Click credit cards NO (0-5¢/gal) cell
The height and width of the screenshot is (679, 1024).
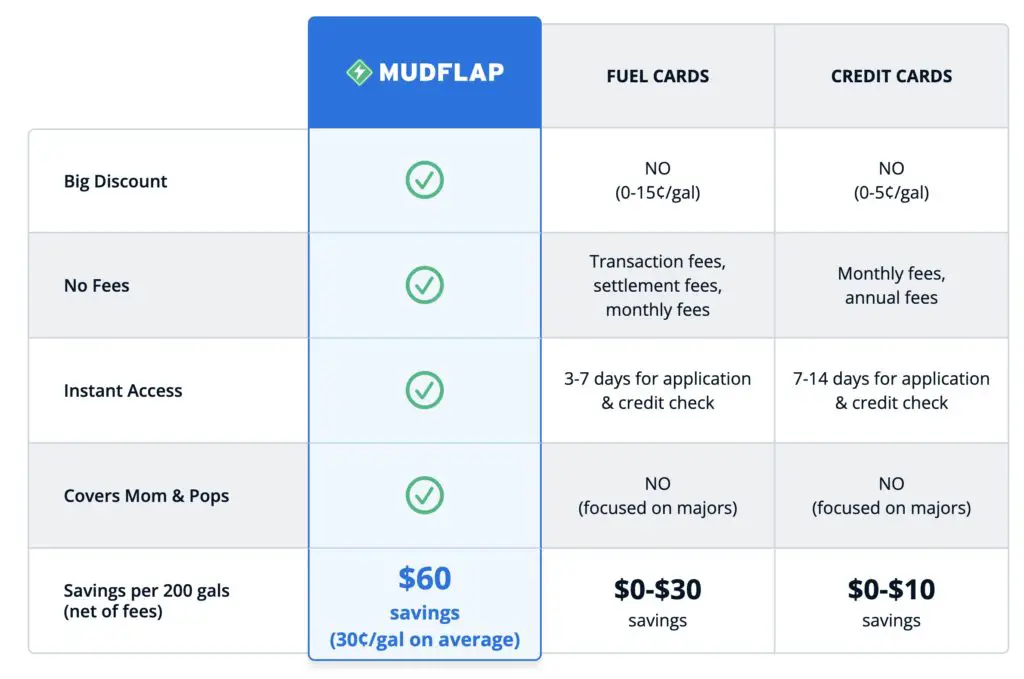click(891, 180)
